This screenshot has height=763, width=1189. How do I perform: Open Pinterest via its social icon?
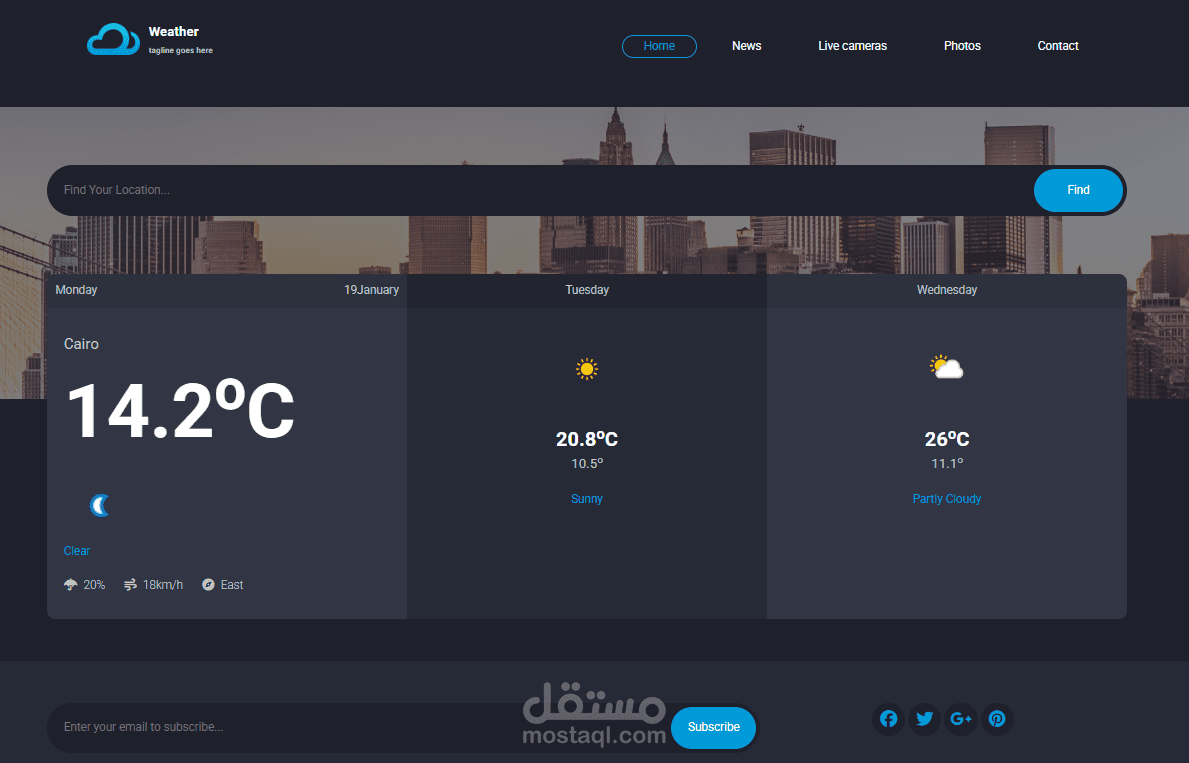click(x=997, y=719)
